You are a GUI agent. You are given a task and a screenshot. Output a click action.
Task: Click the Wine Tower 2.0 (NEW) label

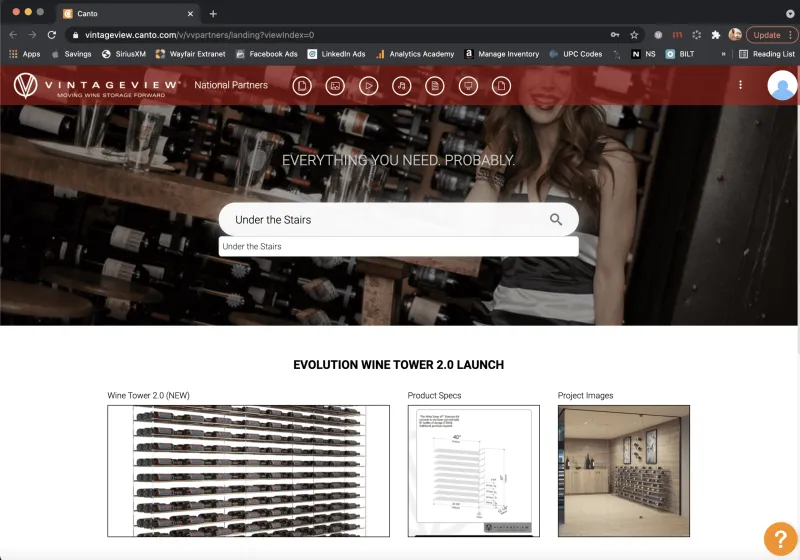click(x=148, y=395)
